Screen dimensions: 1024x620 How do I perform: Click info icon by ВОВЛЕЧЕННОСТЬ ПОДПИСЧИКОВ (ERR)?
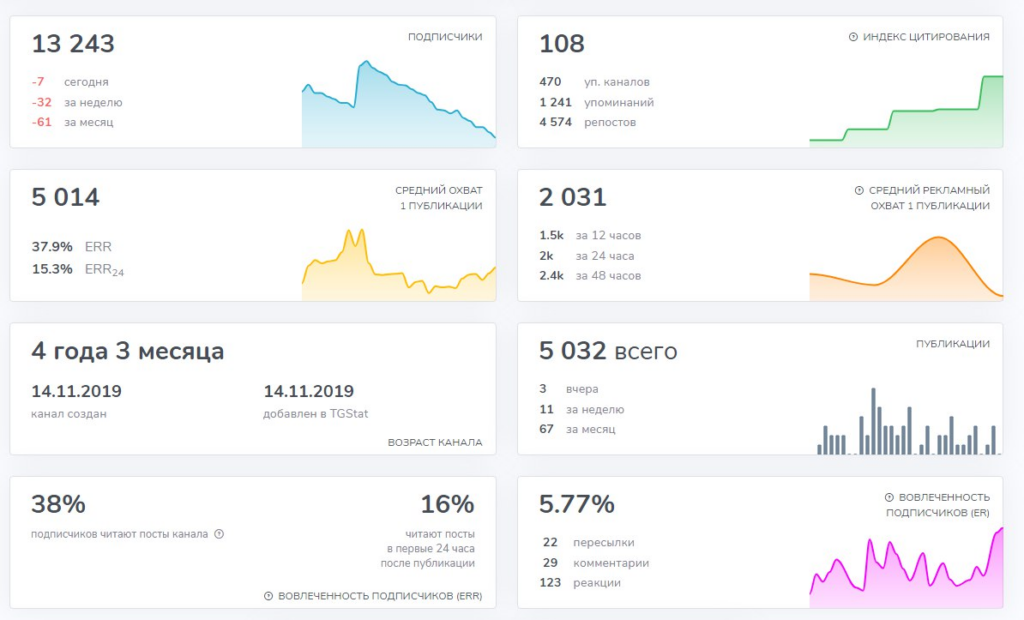268,596
